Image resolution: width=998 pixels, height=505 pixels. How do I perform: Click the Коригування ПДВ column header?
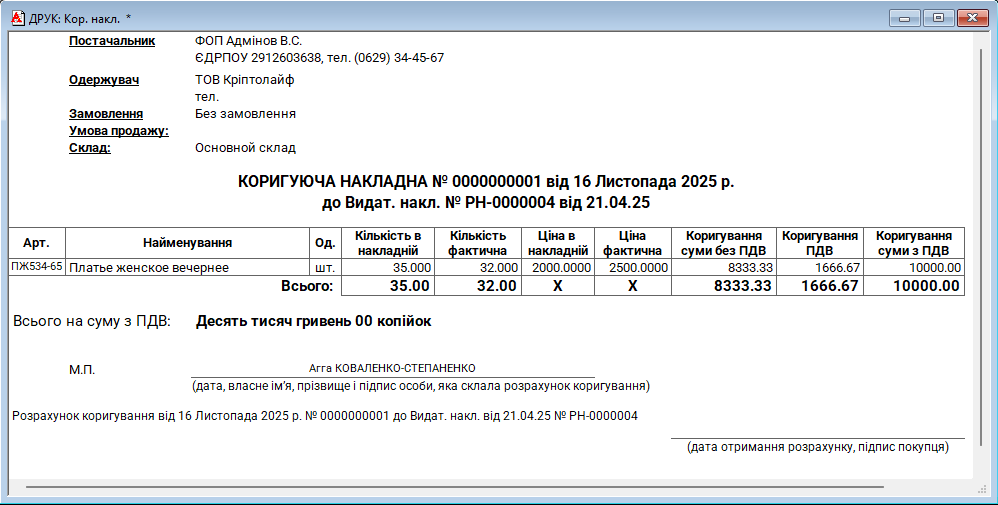(x=819, y=243)
